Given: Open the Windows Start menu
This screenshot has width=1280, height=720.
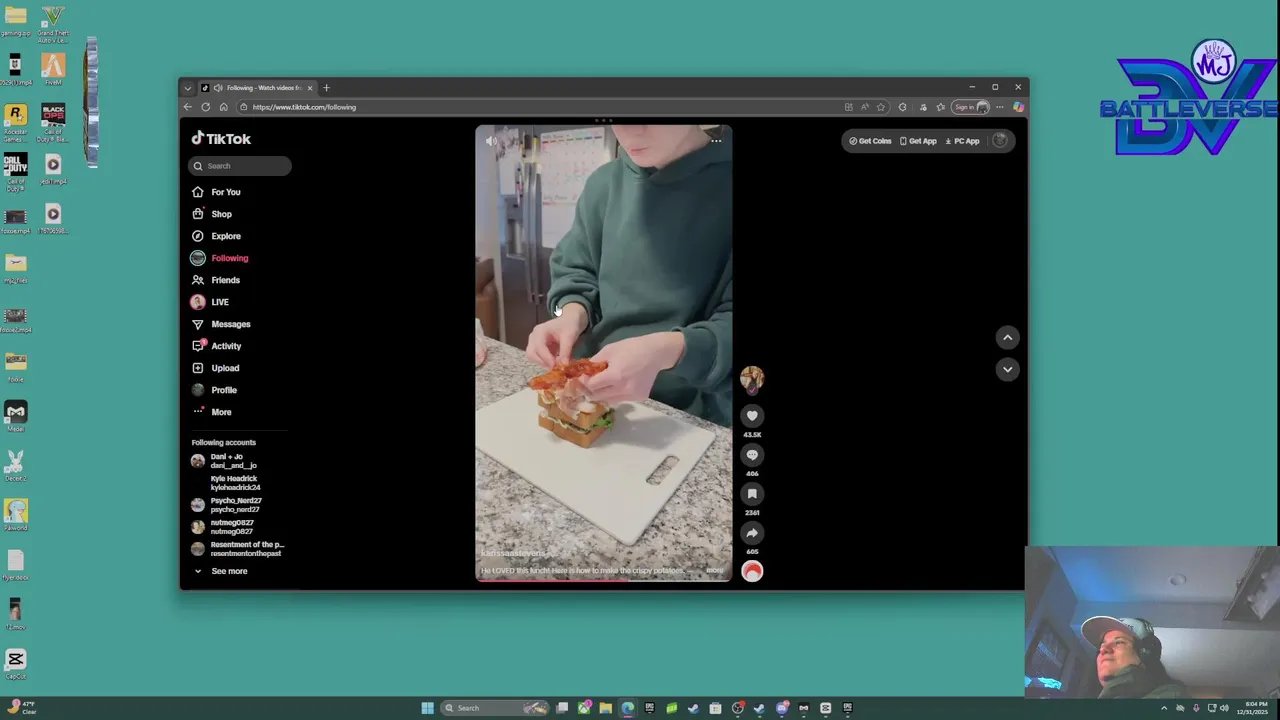Looking at the screenshot, I should point(427,708).
